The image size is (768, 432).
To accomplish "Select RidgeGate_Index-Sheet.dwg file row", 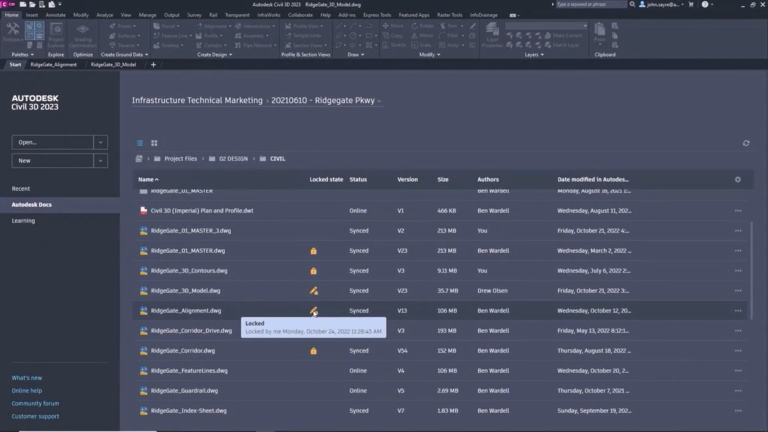I will point(440,411).
